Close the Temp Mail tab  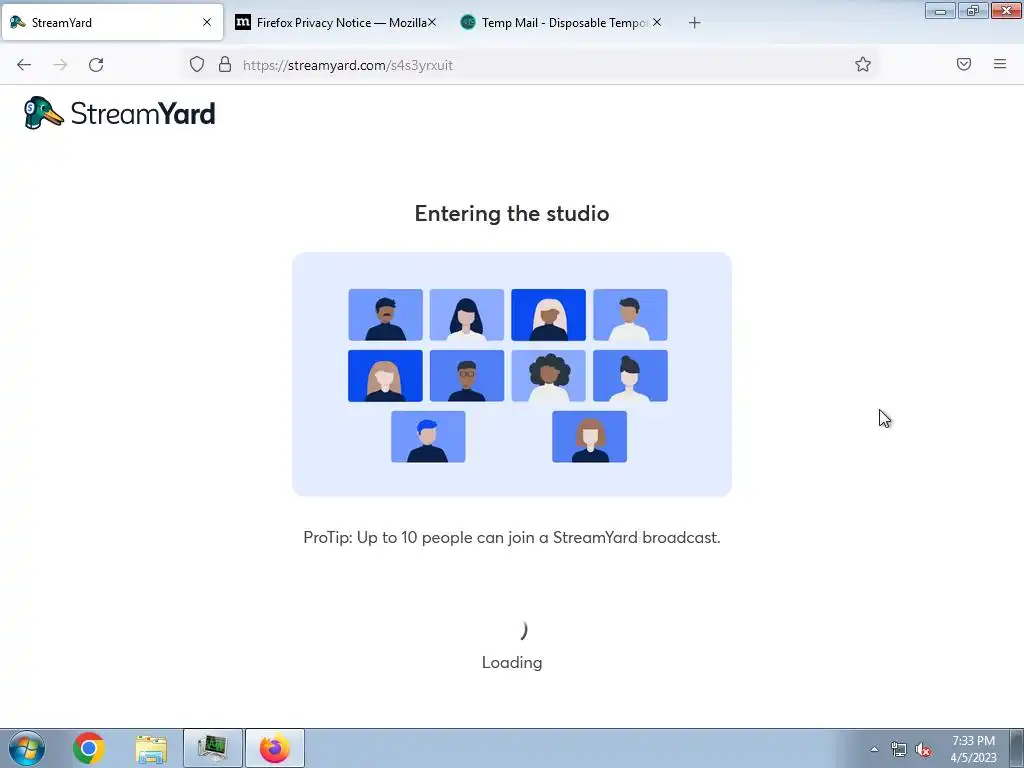[x=657, y=22]
